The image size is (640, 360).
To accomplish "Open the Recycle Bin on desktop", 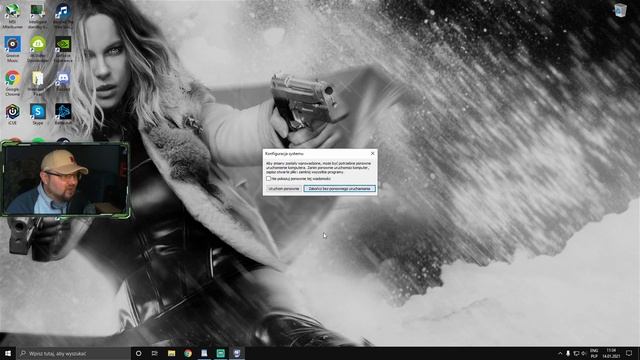I will (x=620, y=11).
